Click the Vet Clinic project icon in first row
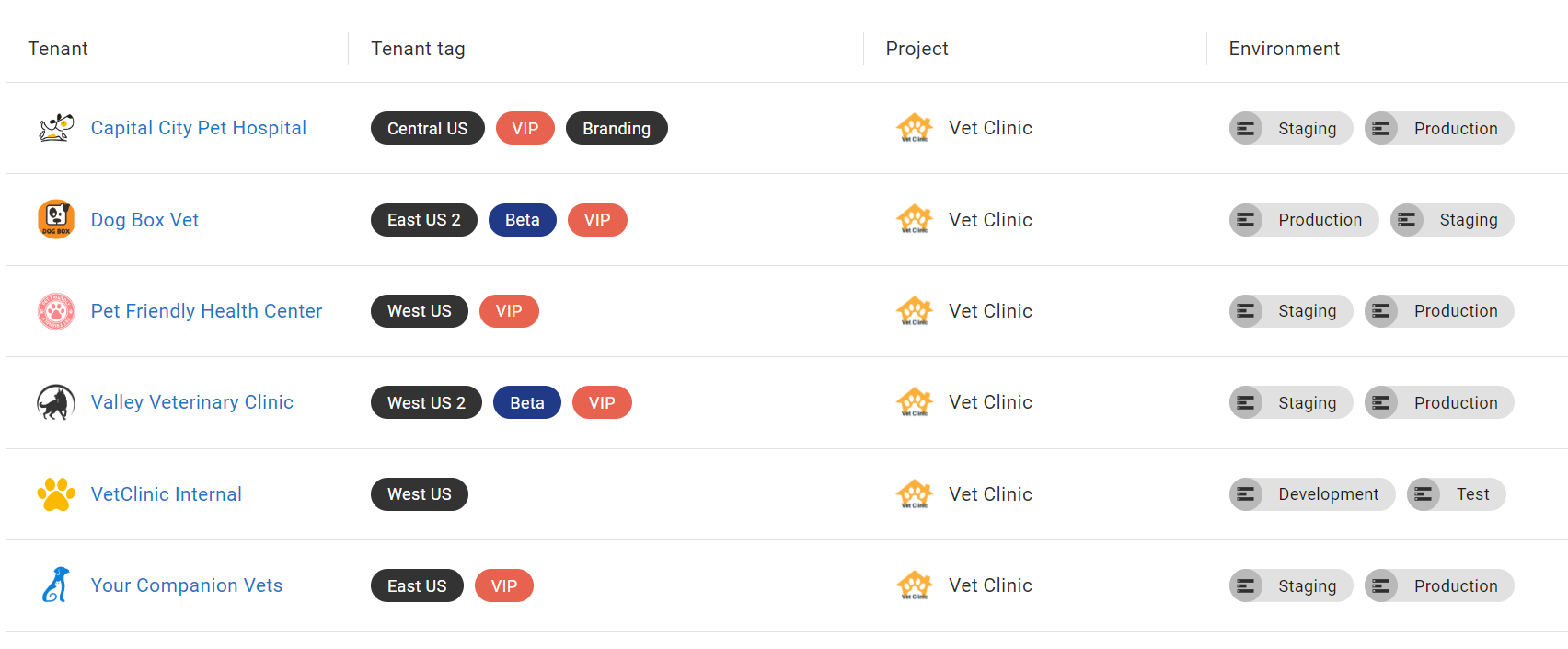Image resolution: width=1568 pixels, height=649 pixels. (x=915, y=128)
